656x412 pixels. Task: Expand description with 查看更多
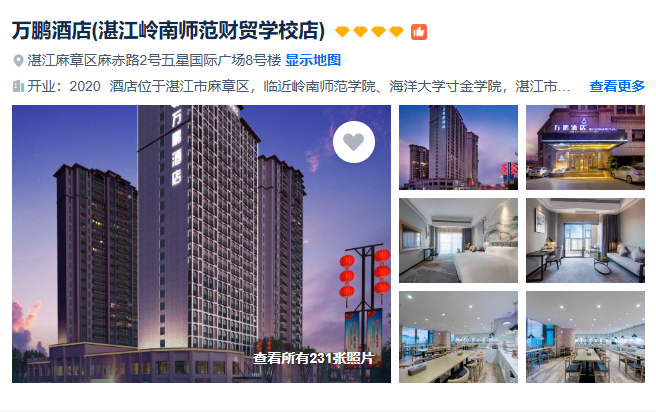tap(617, 86)
